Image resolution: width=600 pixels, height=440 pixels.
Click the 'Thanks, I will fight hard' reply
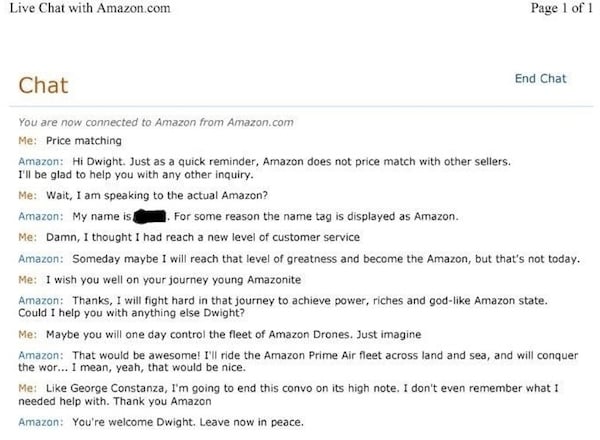310,300
